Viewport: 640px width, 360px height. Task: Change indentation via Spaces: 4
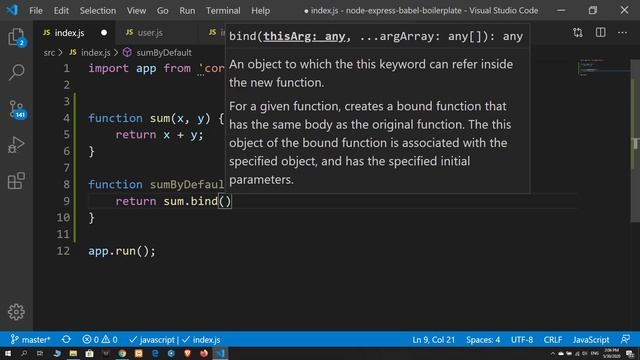483,340
